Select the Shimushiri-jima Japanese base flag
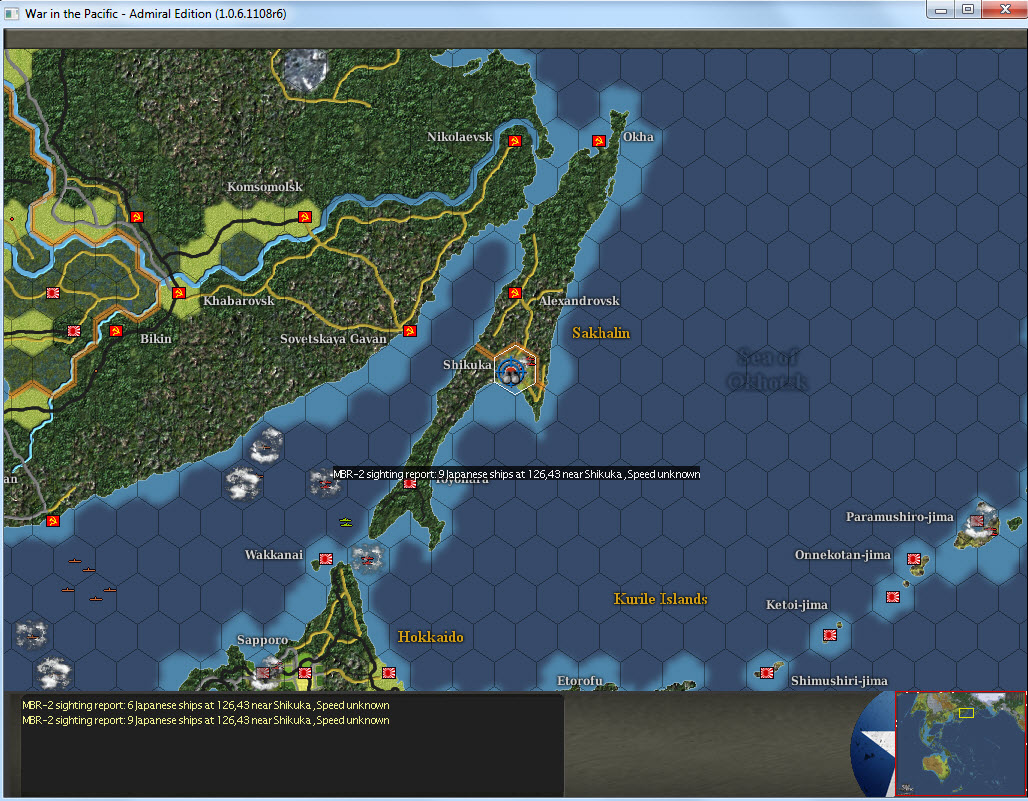1028x801 pixels. pos(767,673)
